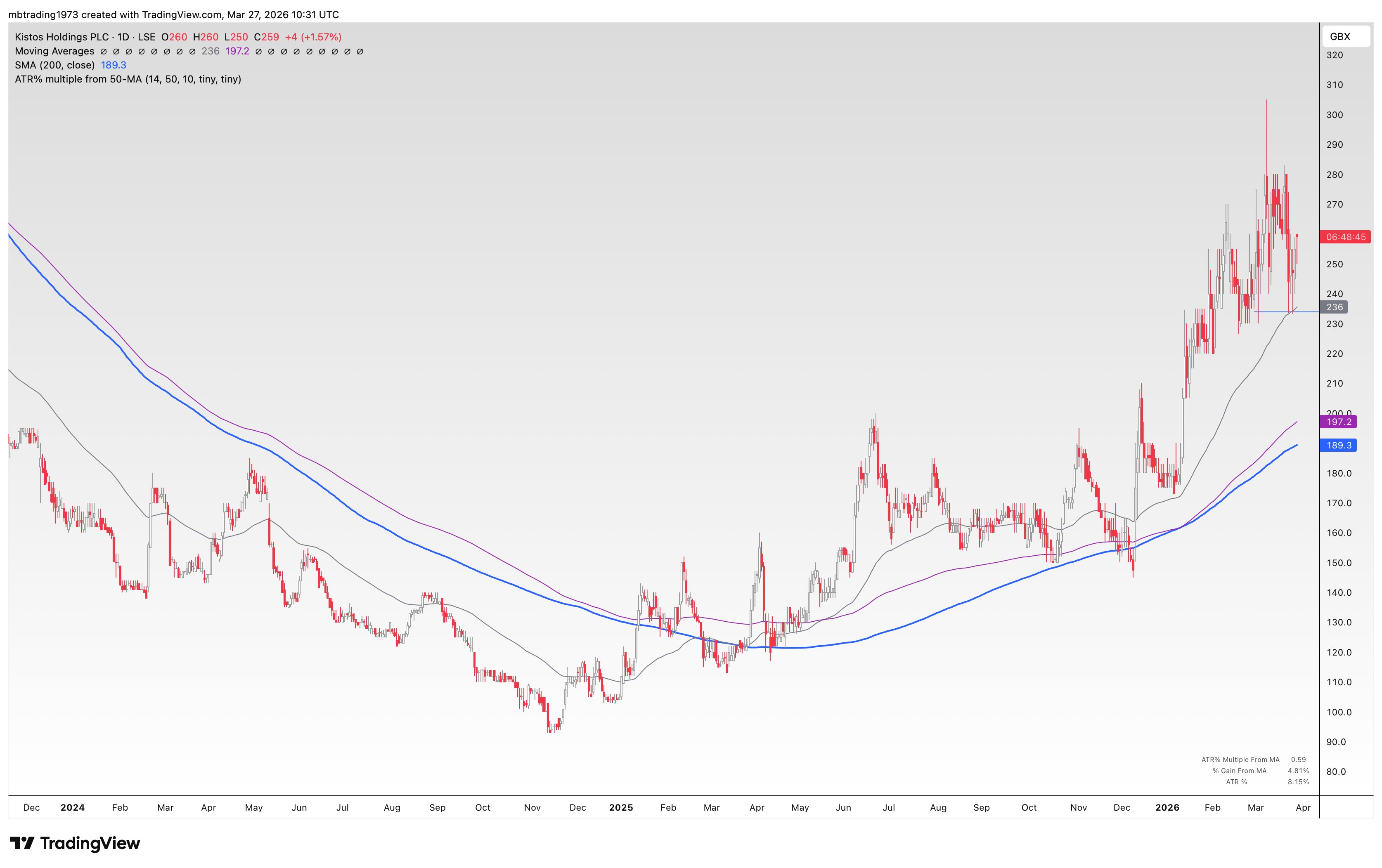Click the purple 197.2 price tag
This screenshot has width=1382, height=868.
click(x=1338, y=422)
